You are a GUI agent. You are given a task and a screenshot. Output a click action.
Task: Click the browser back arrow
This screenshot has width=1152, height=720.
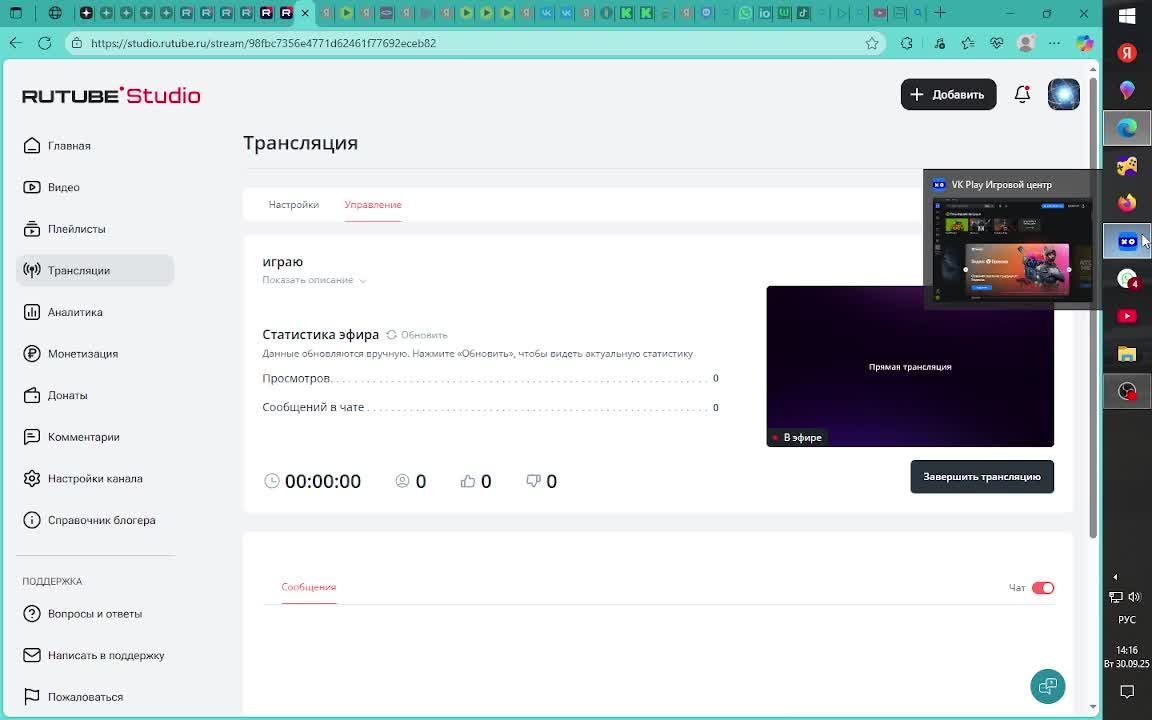point(15,43)
